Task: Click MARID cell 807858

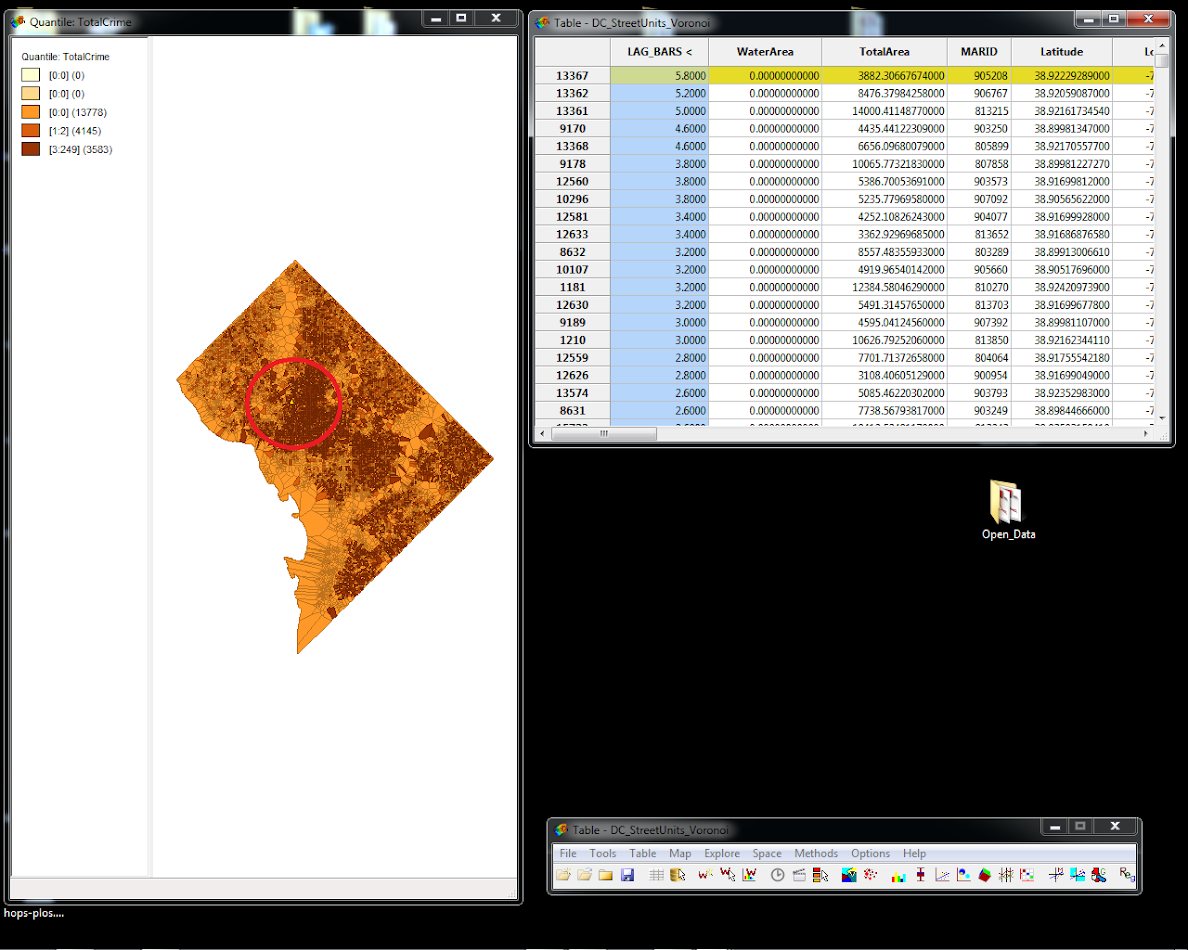Action: pos(979,164)
